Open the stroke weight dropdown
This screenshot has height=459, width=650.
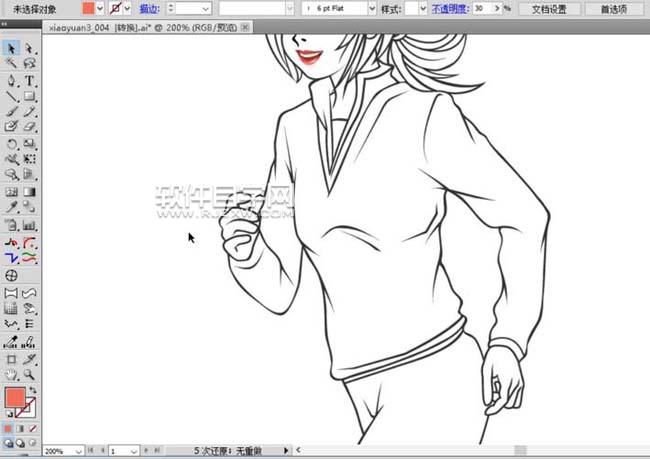[206, 8]
